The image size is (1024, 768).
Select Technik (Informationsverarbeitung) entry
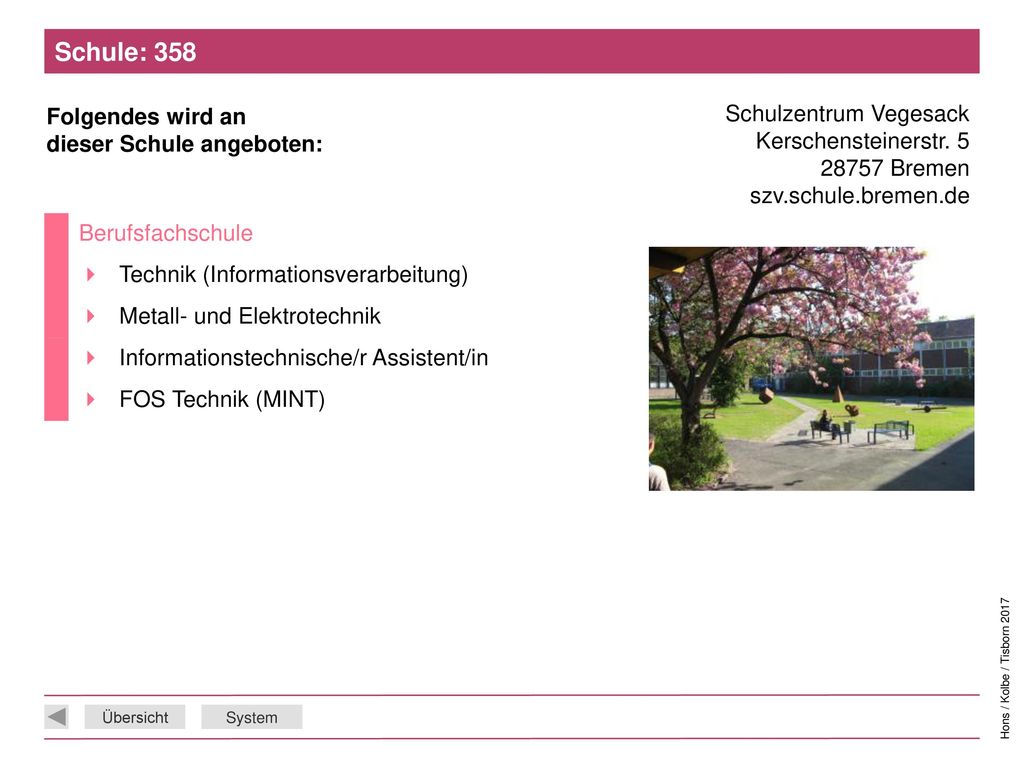pyautogui.click(x=293, y=274)
